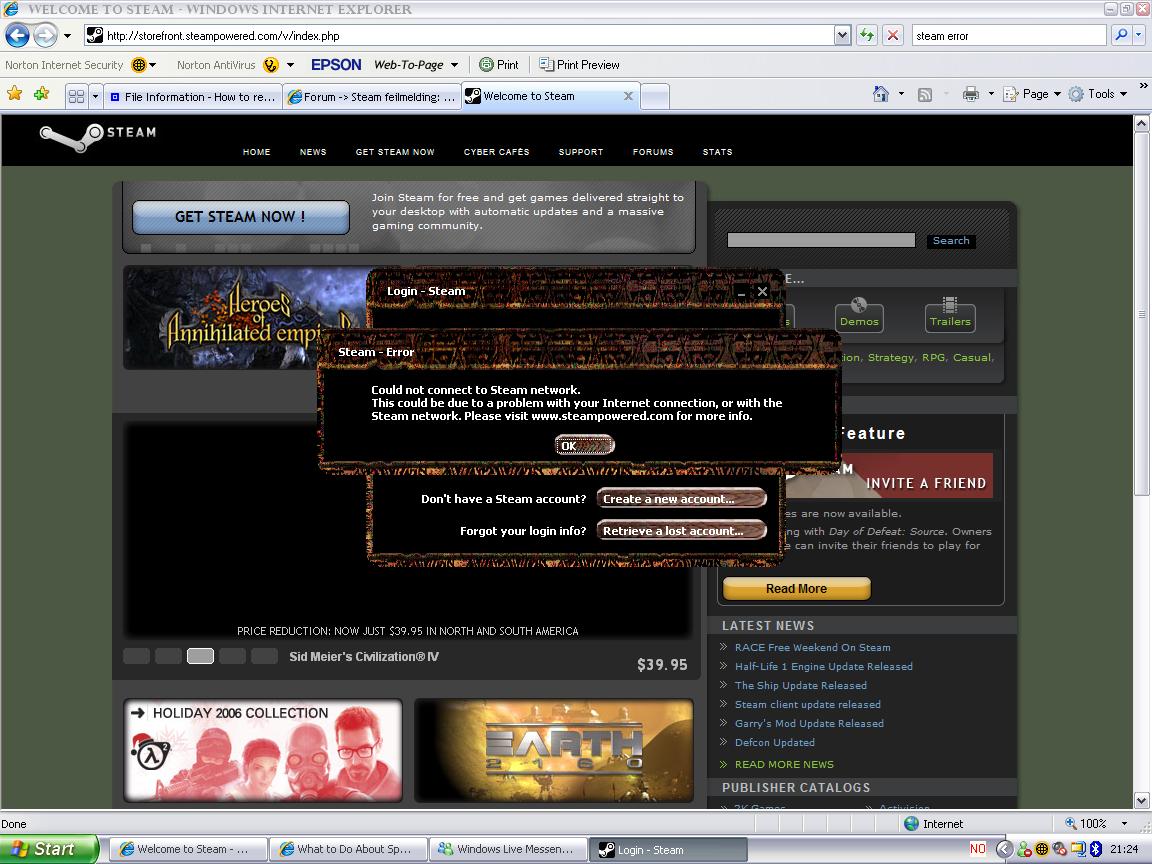The width and height of the screenshot is (1152, 864).
Task: Click the Steam logo on the page
Action: coord(98,135)
